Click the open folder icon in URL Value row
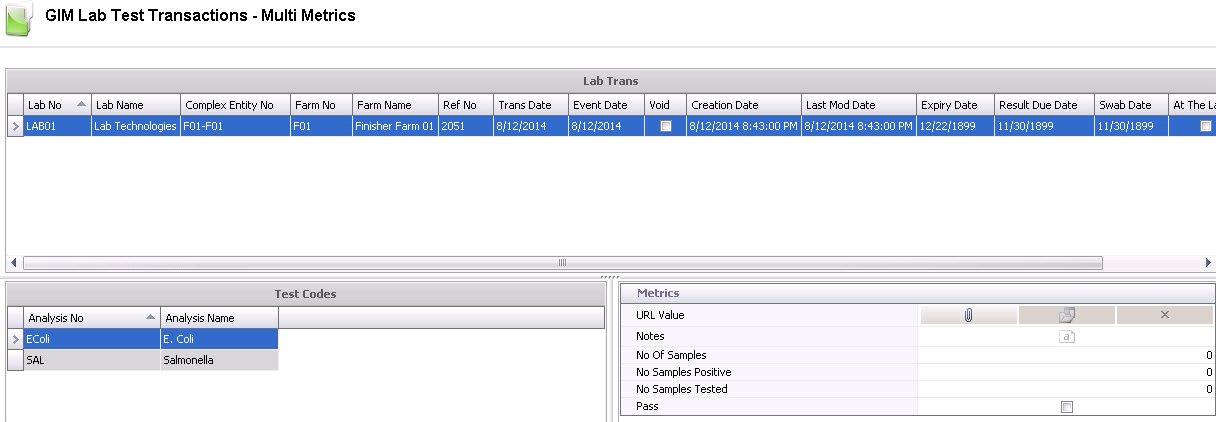Image resolution: width=1216 pixels, height=422 pixels. [1066, 315]
